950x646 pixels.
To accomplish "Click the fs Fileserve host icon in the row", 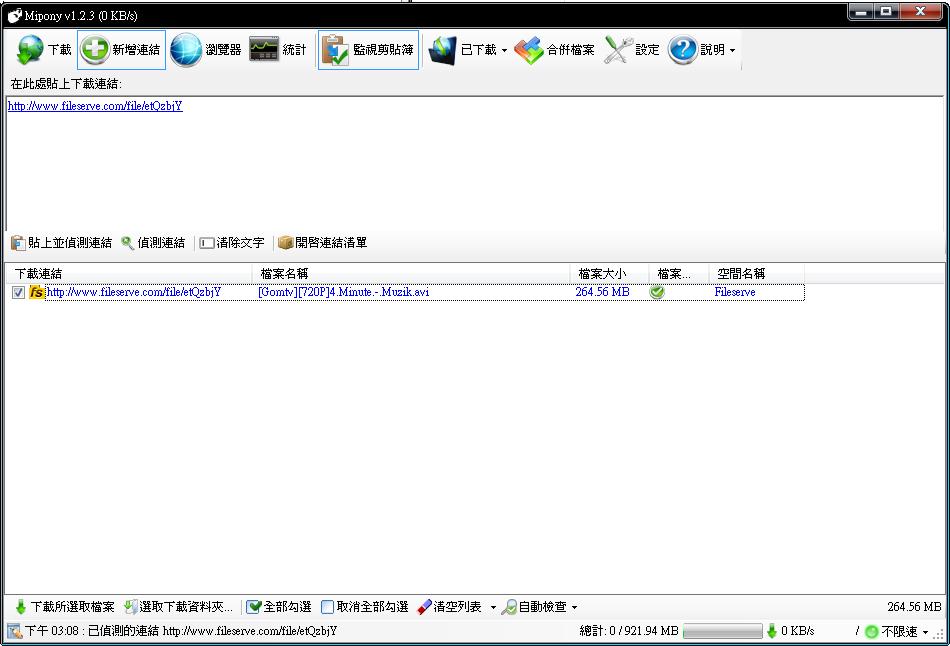I will pyautogui.click(x=36, y=292).
